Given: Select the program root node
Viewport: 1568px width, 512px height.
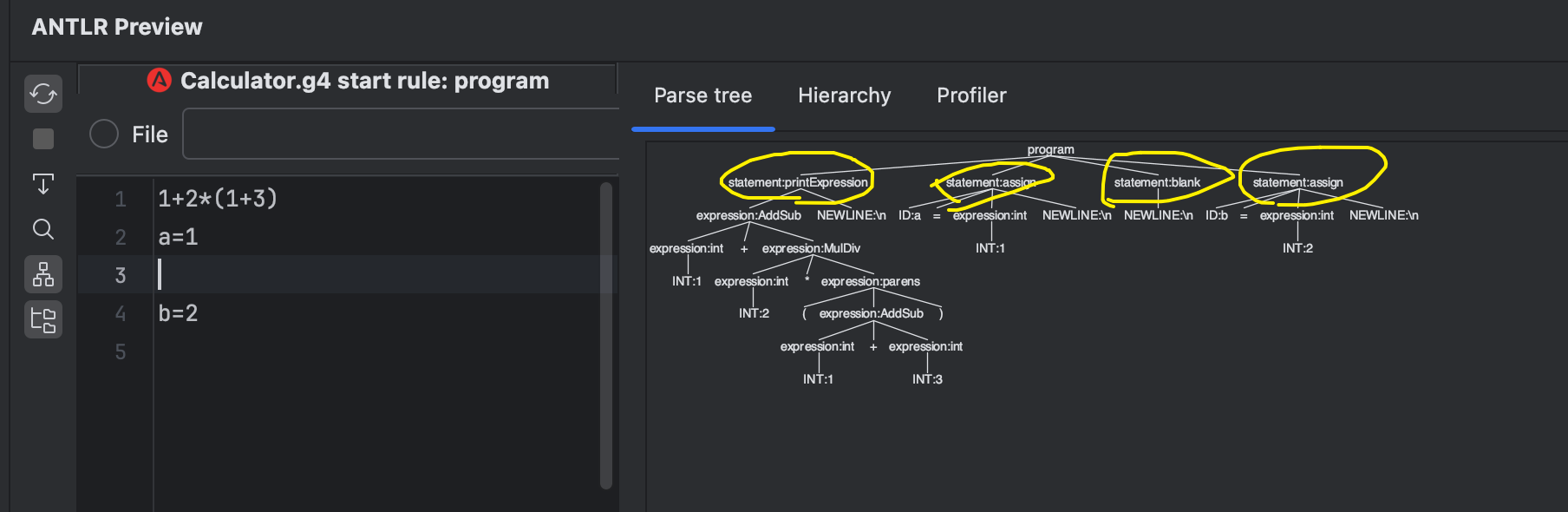Looking at the screenshot, I should point(1050,149).
